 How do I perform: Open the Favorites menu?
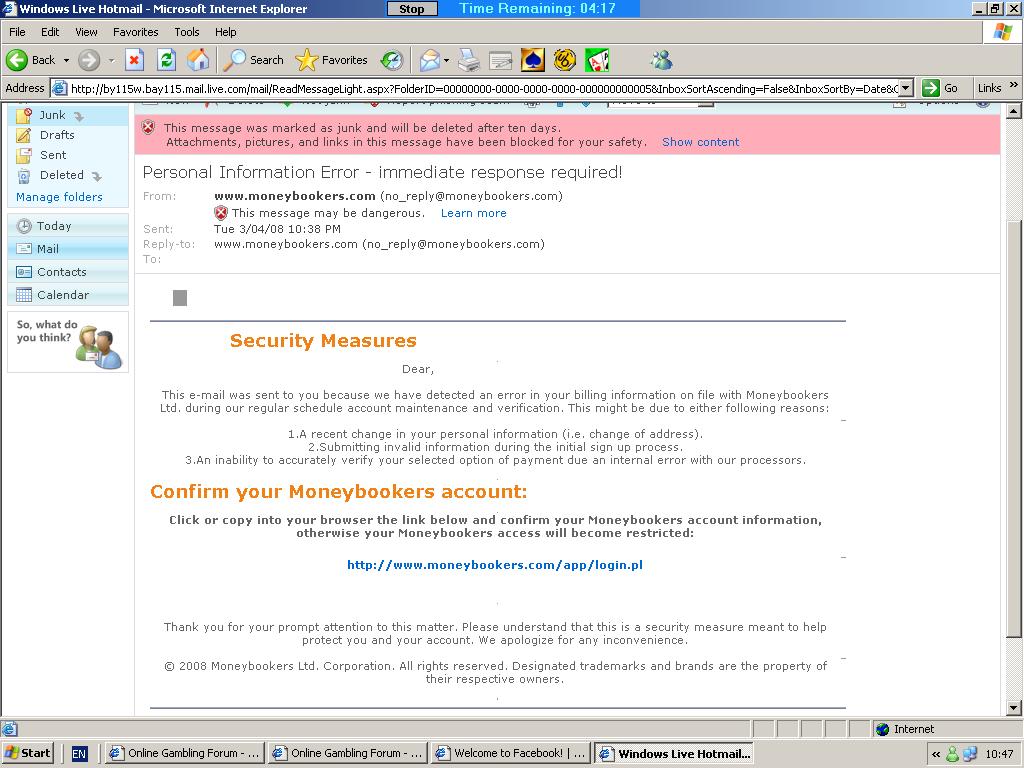tap(135, 32)
